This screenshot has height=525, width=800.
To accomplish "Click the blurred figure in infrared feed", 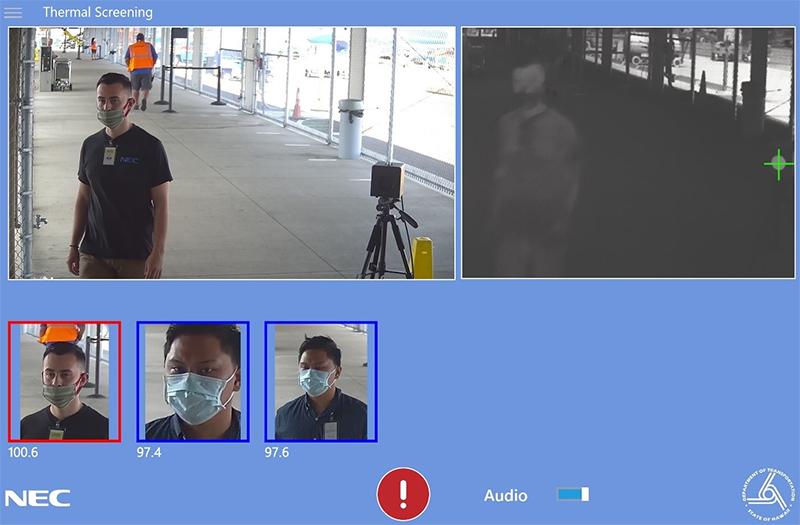I will pos(532,160).
